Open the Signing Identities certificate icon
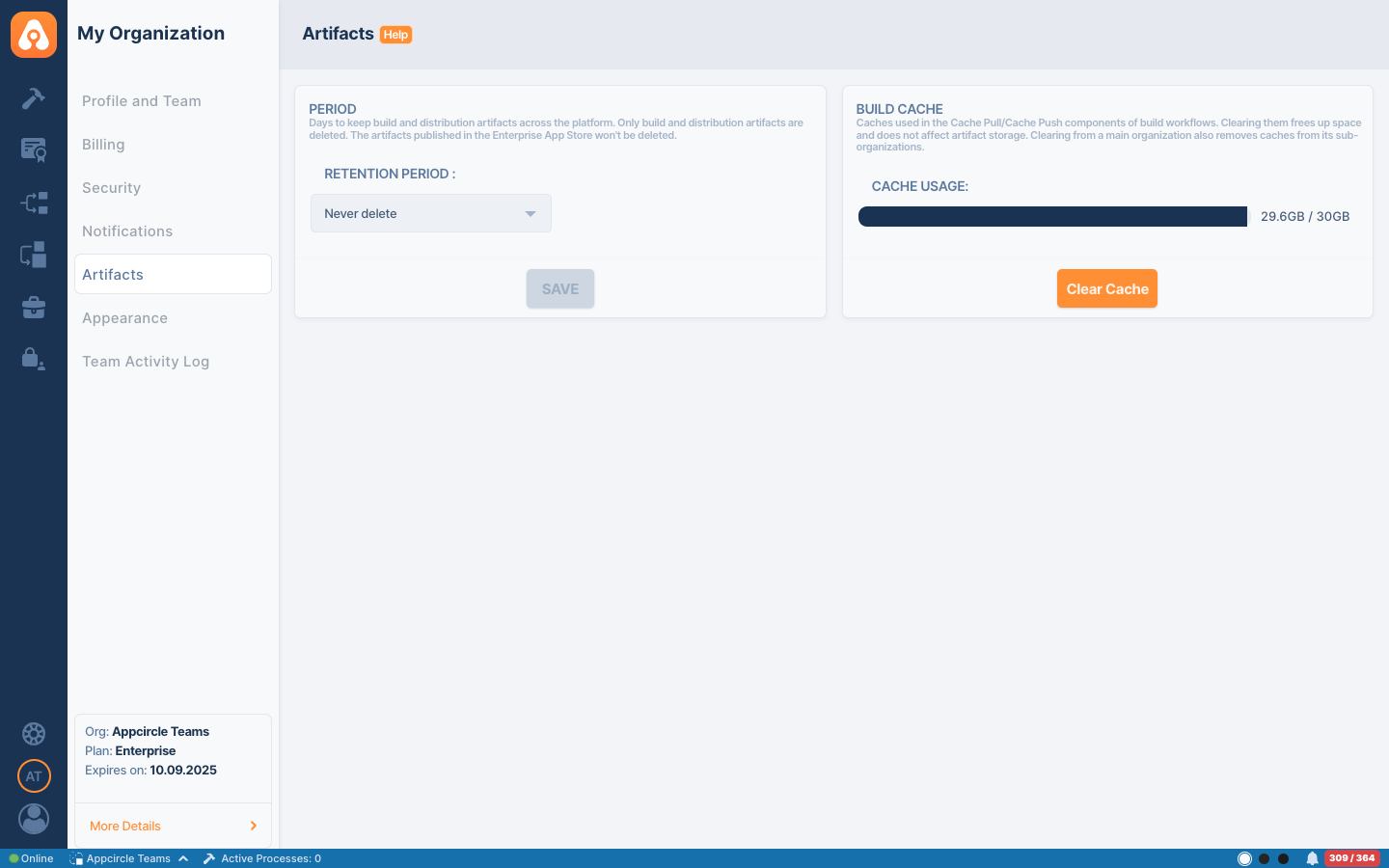Viewport: 1389px width, 868px height. click(x=34, y=149)
